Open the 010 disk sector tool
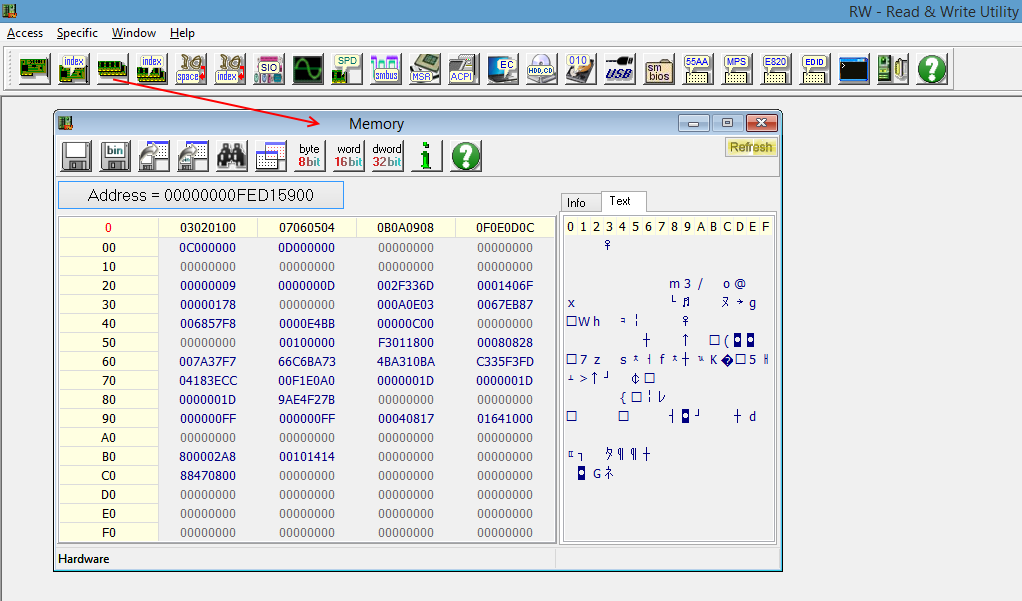This screenshot has height=601, width=1022. [x=580, y=69]
